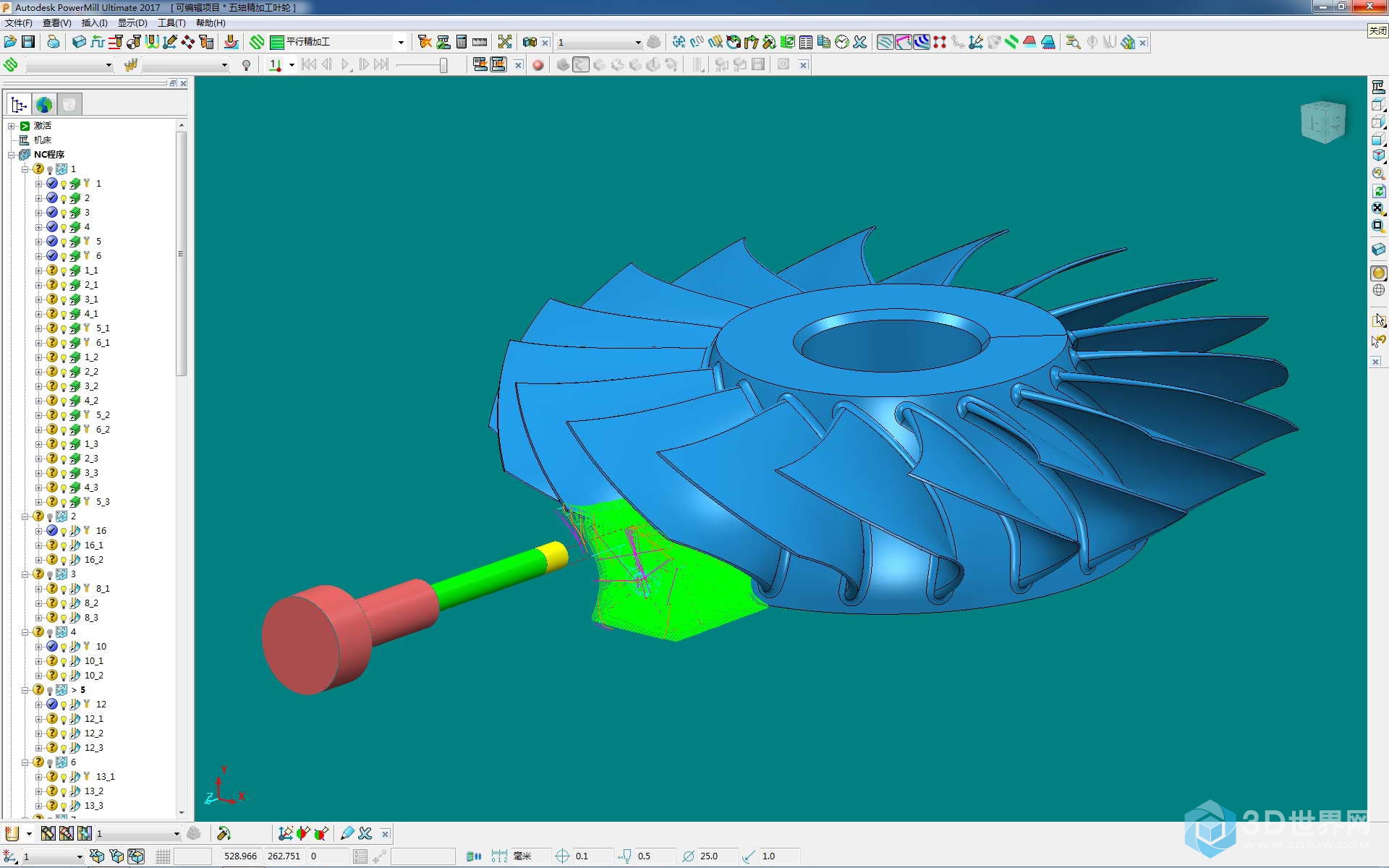Open the 插入(I) menu
Image resolution: width=1389 pixels, height=868 pixels.
(x=94, y=23)
